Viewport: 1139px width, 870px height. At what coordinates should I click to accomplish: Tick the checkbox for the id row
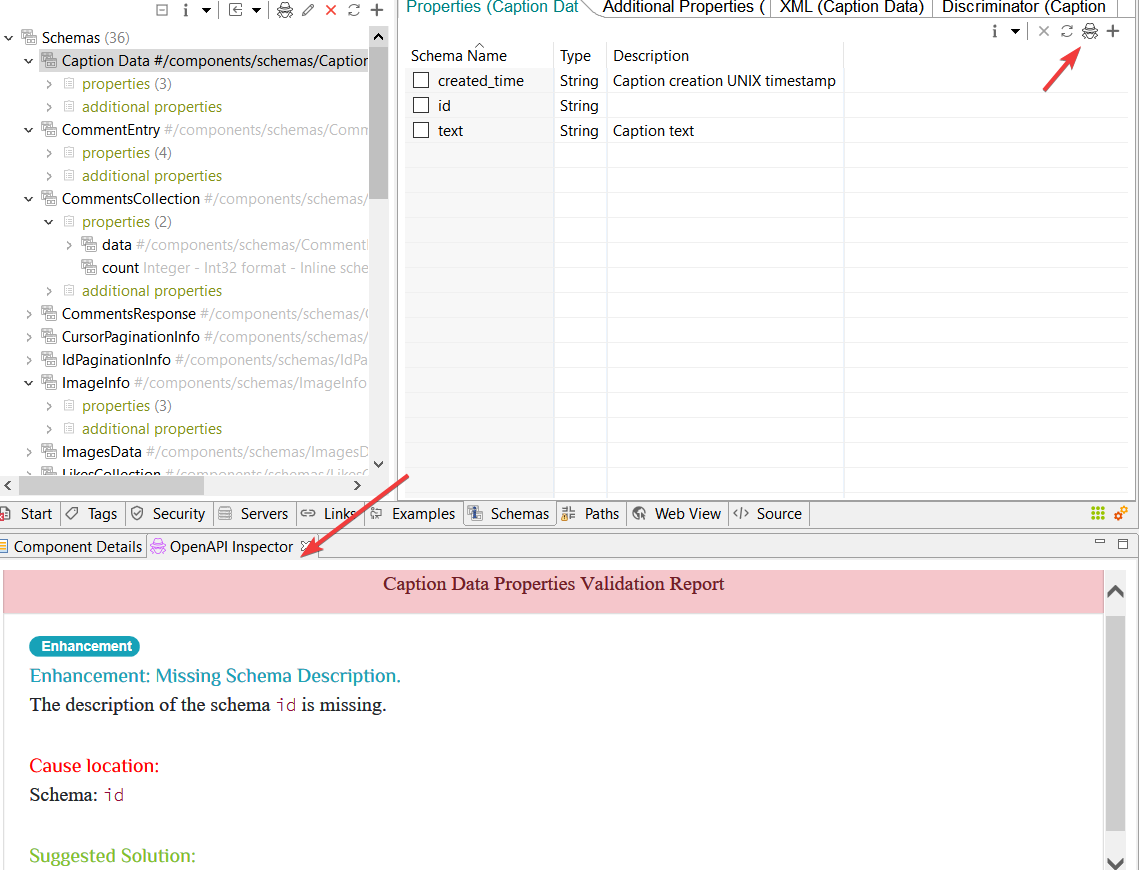pyautogui.click(x=421, y=105)
